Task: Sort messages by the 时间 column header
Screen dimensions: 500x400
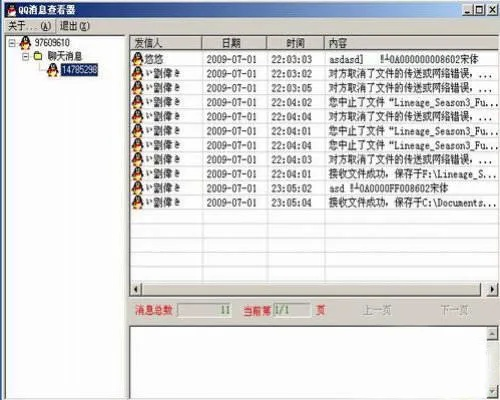Action: [x=295, y=43]
